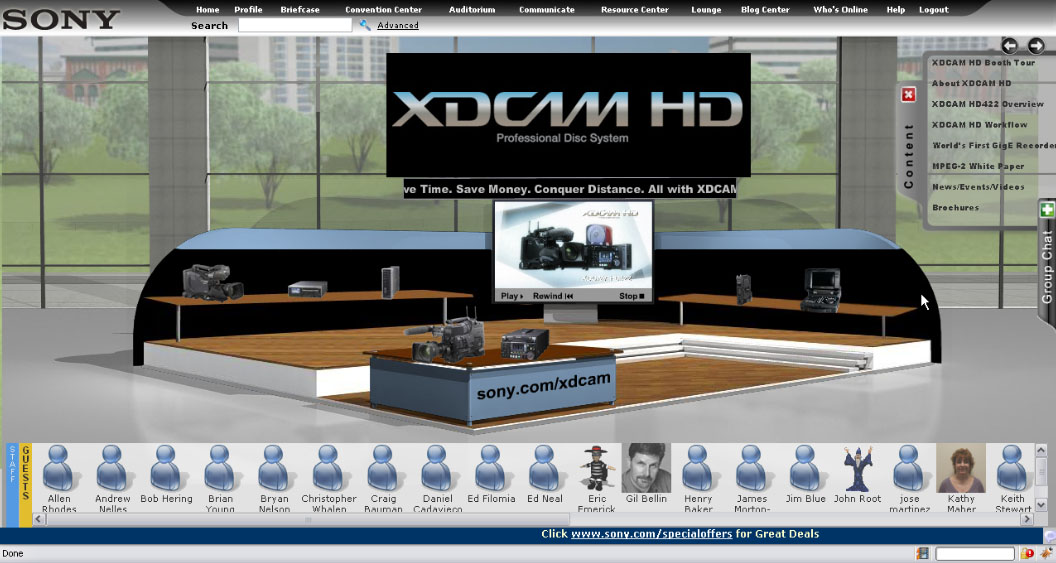Open About XDCAM HD content
Image resolution: width=1056 pixels, height=563 pixels.
tap(971, 83)
